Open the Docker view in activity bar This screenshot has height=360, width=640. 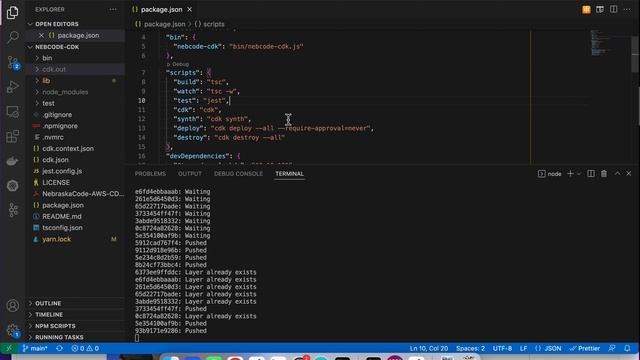point(13,161)
